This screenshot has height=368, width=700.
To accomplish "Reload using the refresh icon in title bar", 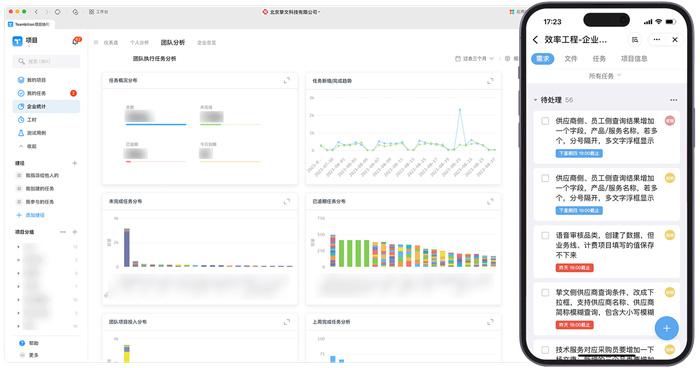I will [58, 12].
